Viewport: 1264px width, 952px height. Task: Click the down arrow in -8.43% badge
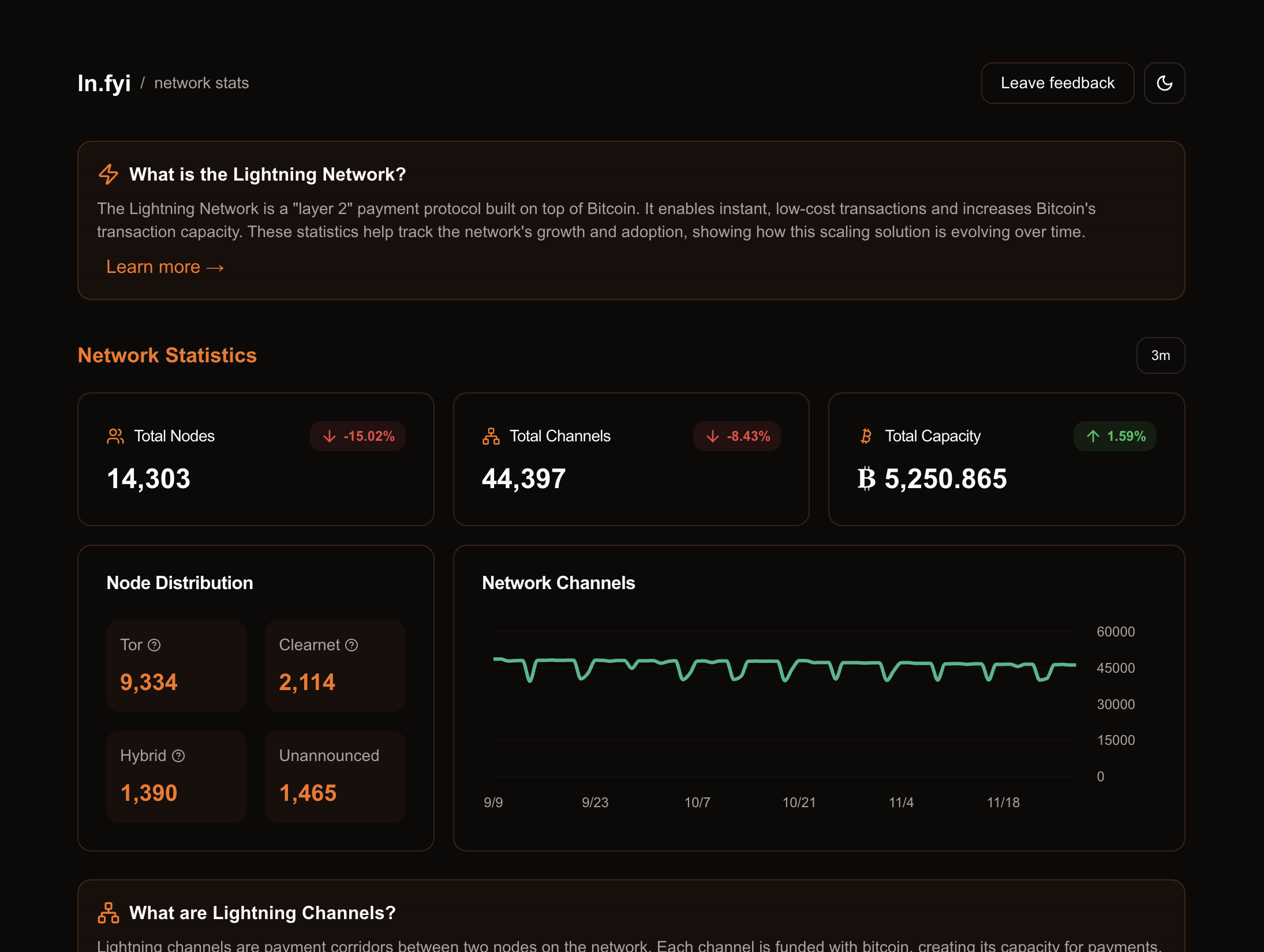click(713, 436)
